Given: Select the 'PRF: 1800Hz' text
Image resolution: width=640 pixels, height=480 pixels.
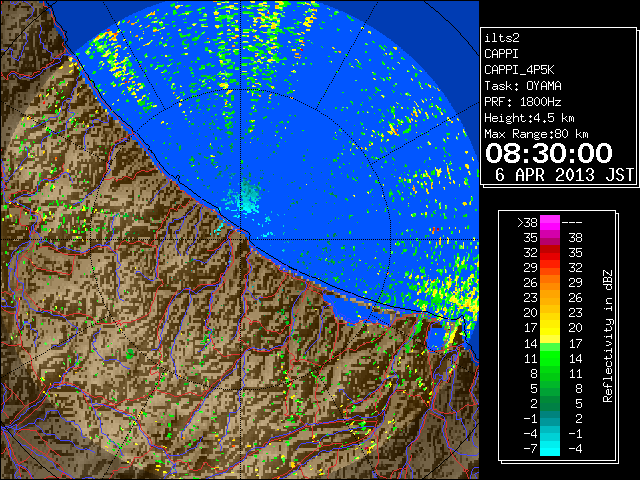Looking at the screenshot, I should (523, 102).
